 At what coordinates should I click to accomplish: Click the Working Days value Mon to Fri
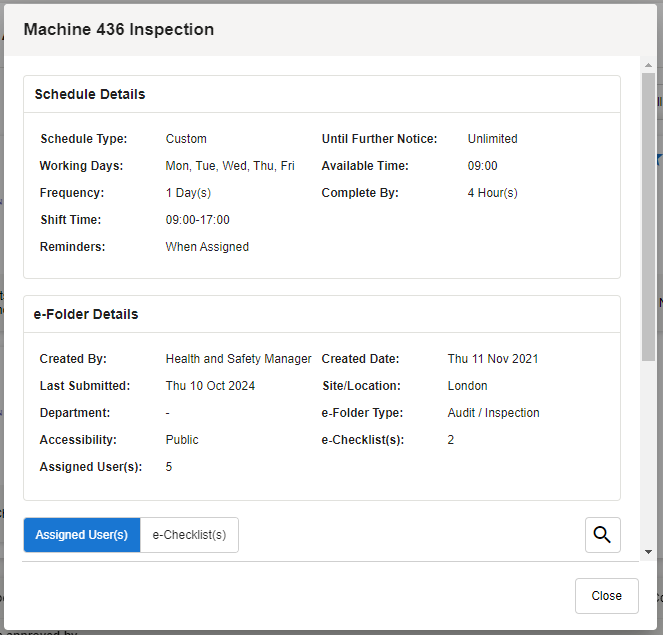coord(230,166)
